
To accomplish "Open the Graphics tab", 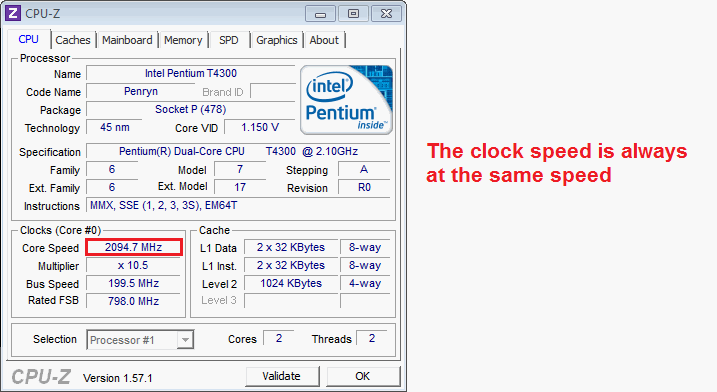I will [x=277, y=40].
